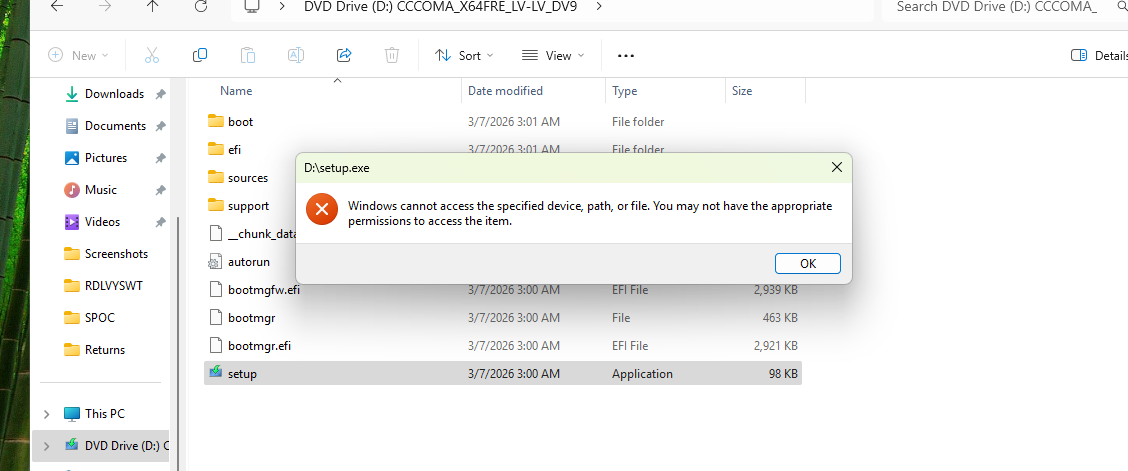
Task: Open the View dropdown menu
Action: pyautogui.click(x=552, y=55)
